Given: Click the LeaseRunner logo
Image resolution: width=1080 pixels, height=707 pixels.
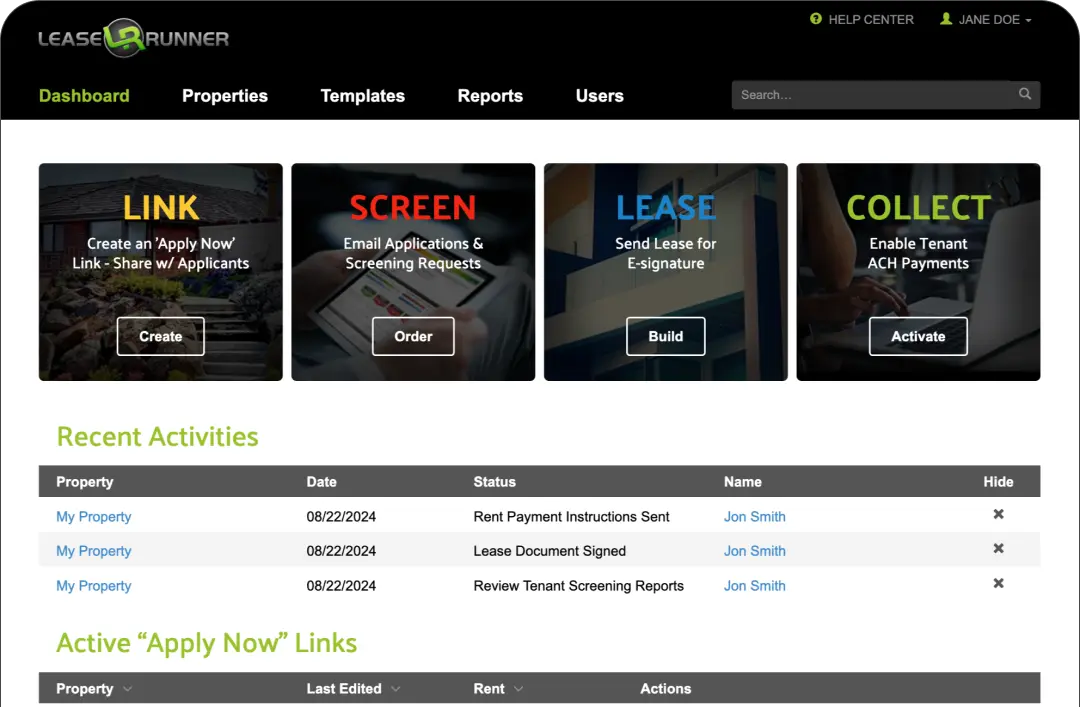Looking at the screenshot, I should [134, 39].
